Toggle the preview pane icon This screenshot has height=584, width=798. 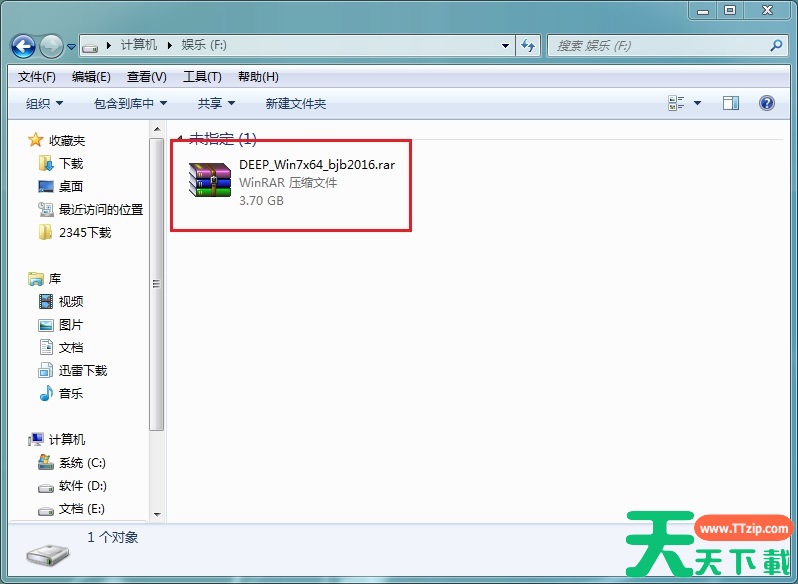(731, 103)
